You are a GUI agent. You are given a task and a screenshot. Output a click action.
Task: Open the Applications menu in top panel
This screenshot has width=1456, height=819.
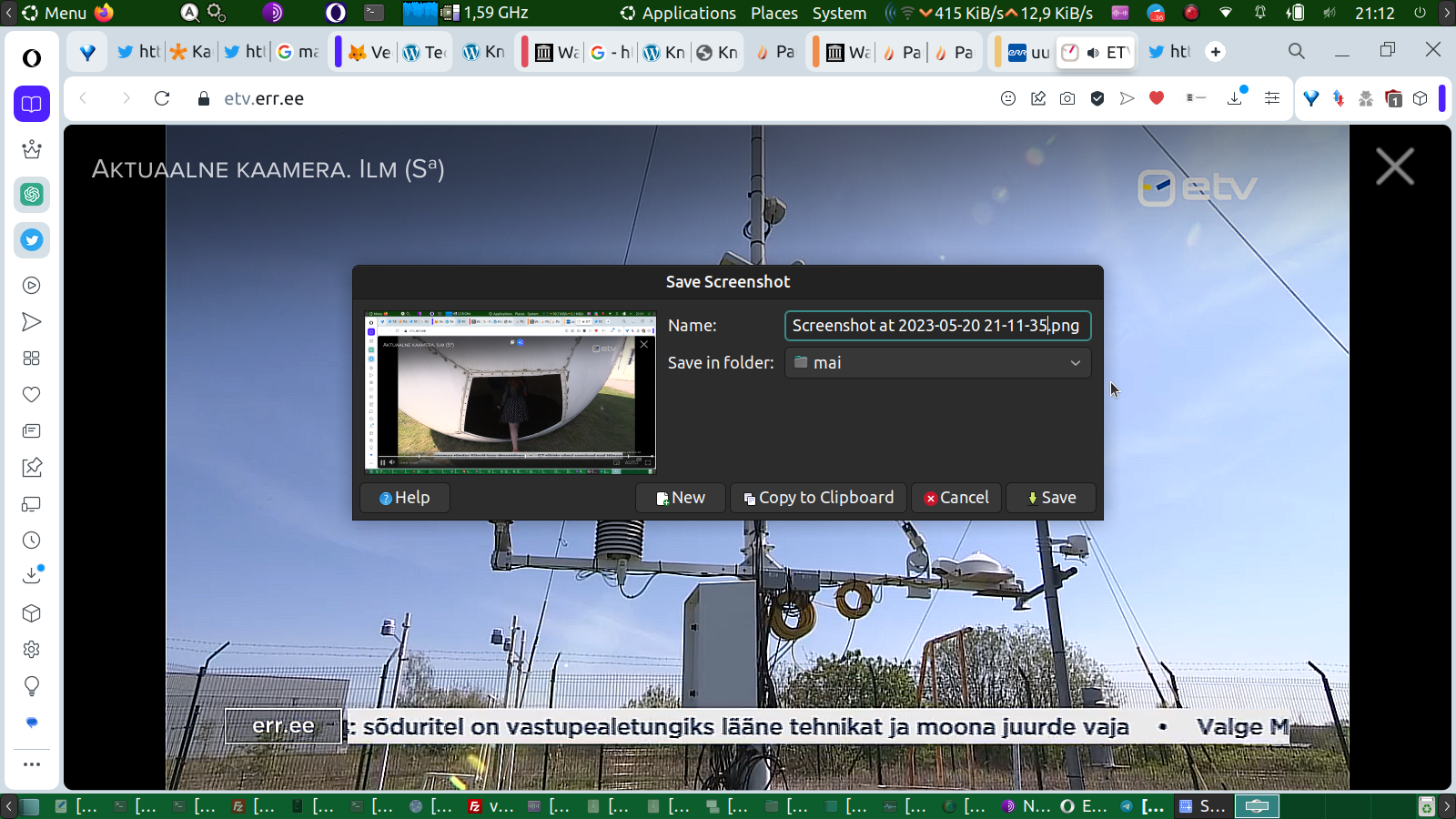[678, 13]
